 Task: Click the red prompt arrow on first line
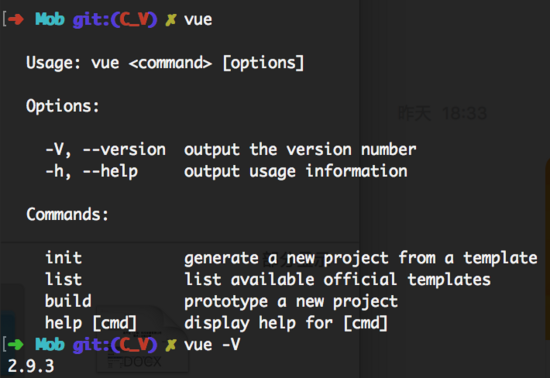(16, 19)
